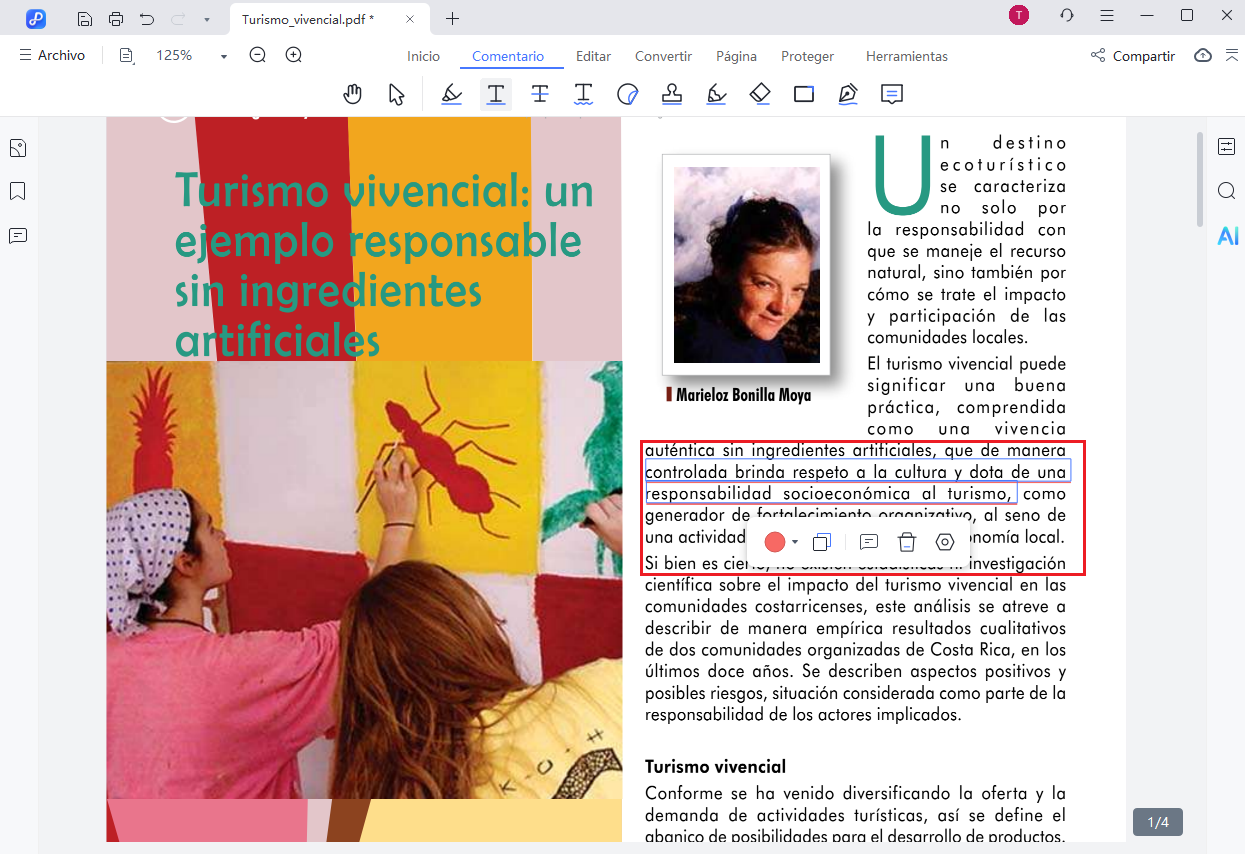1245x854 pixels.
Task: Open the Archivo menu
Action: (52, 55)
